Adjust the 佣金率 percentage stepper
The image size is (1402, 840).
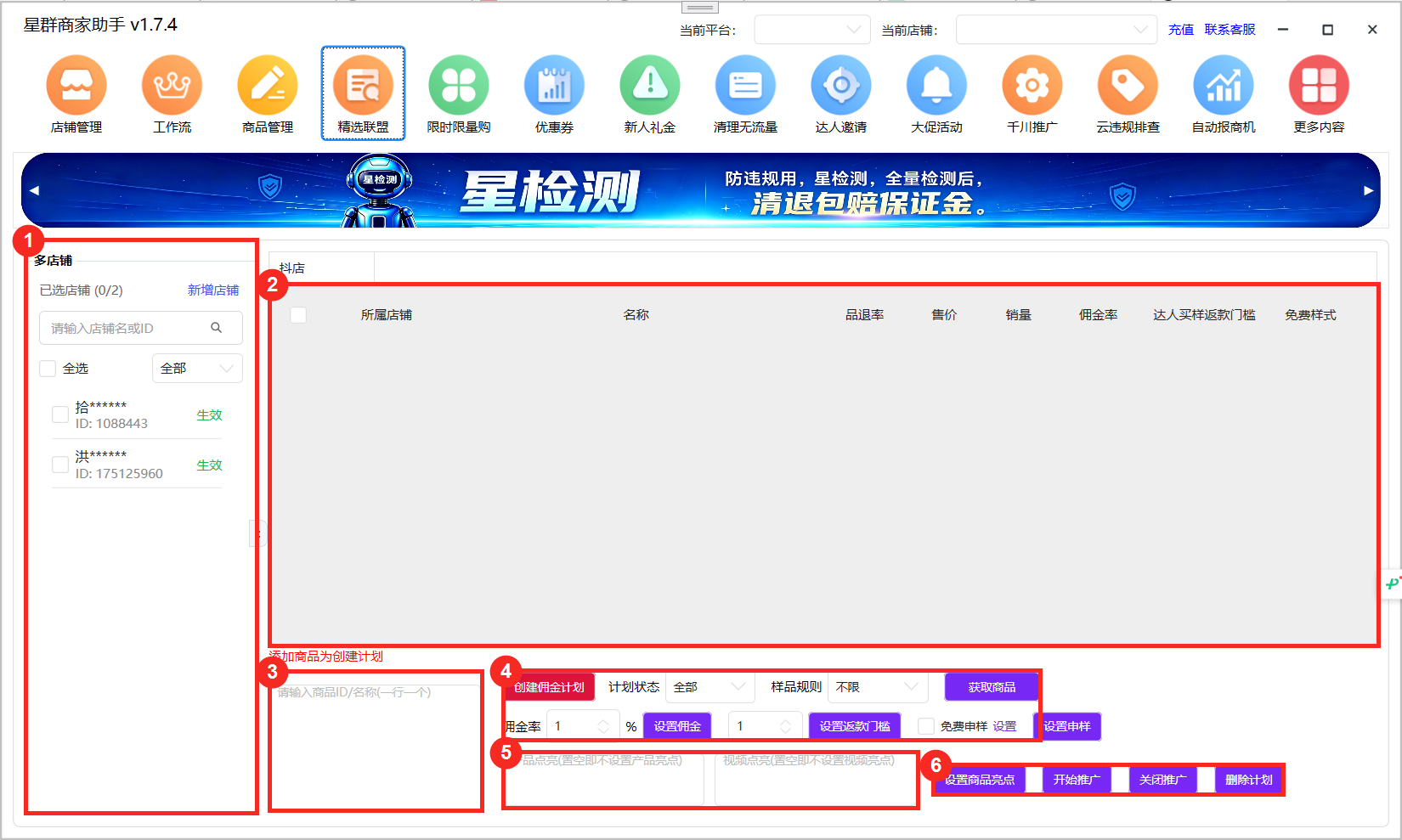pyautogui.click(x=603, y=726)
